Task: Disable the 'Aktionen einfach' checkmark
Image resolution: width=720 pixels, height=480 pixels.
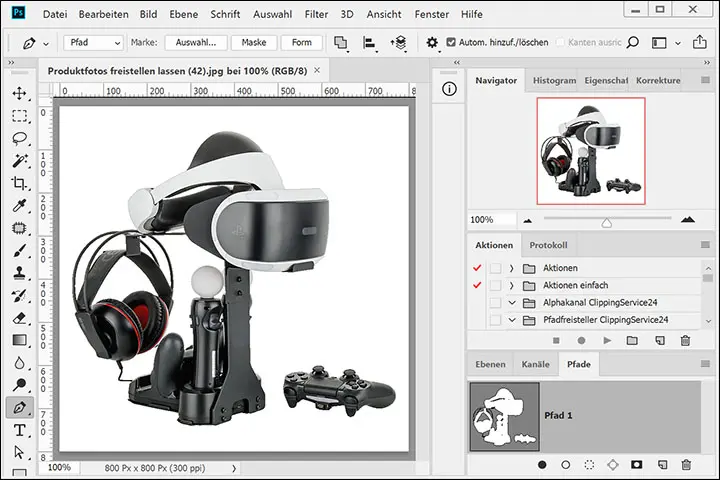Action: click(x=475, y=285)
